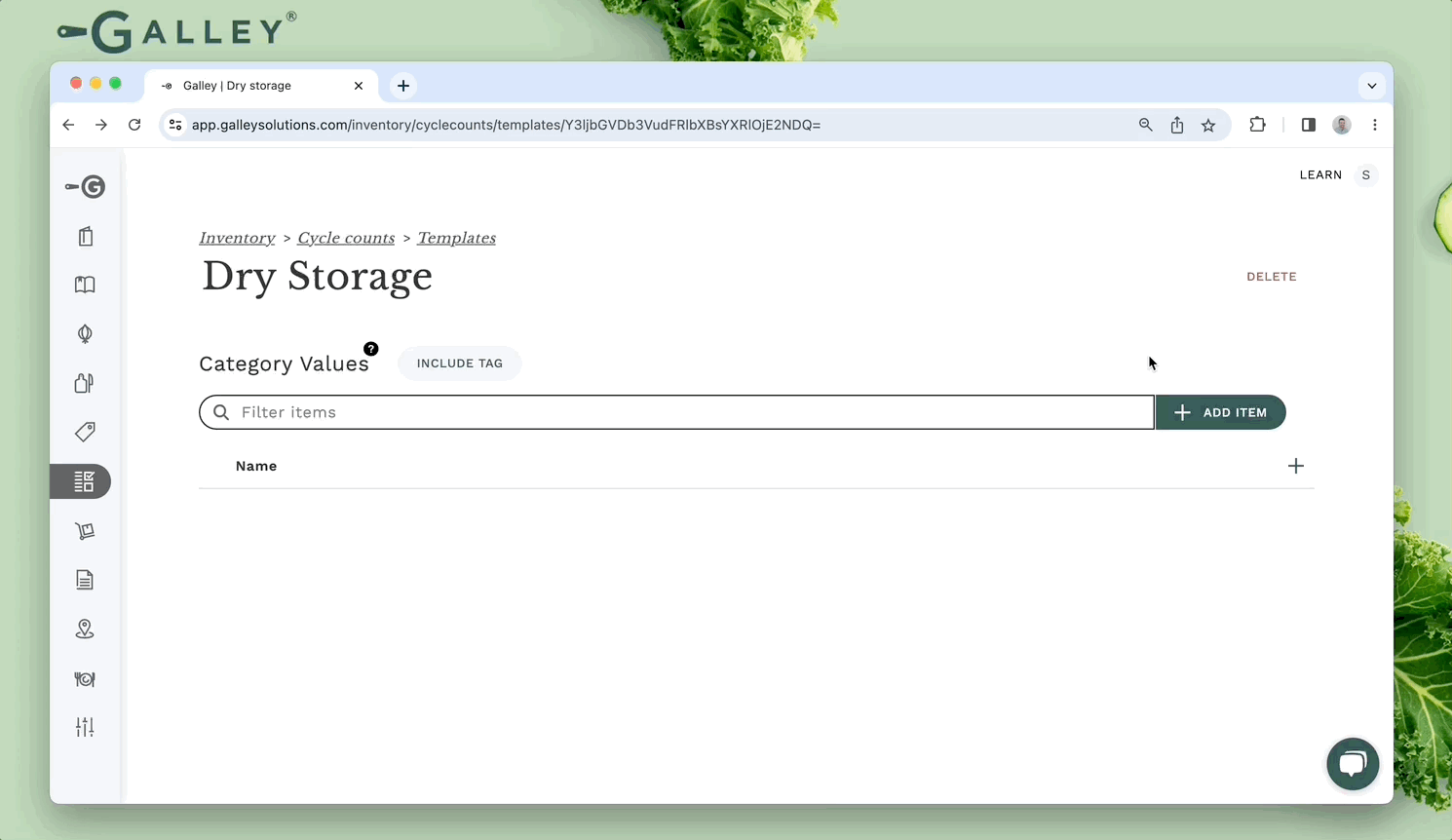Open the chat support bubble

coord(1353,764)
